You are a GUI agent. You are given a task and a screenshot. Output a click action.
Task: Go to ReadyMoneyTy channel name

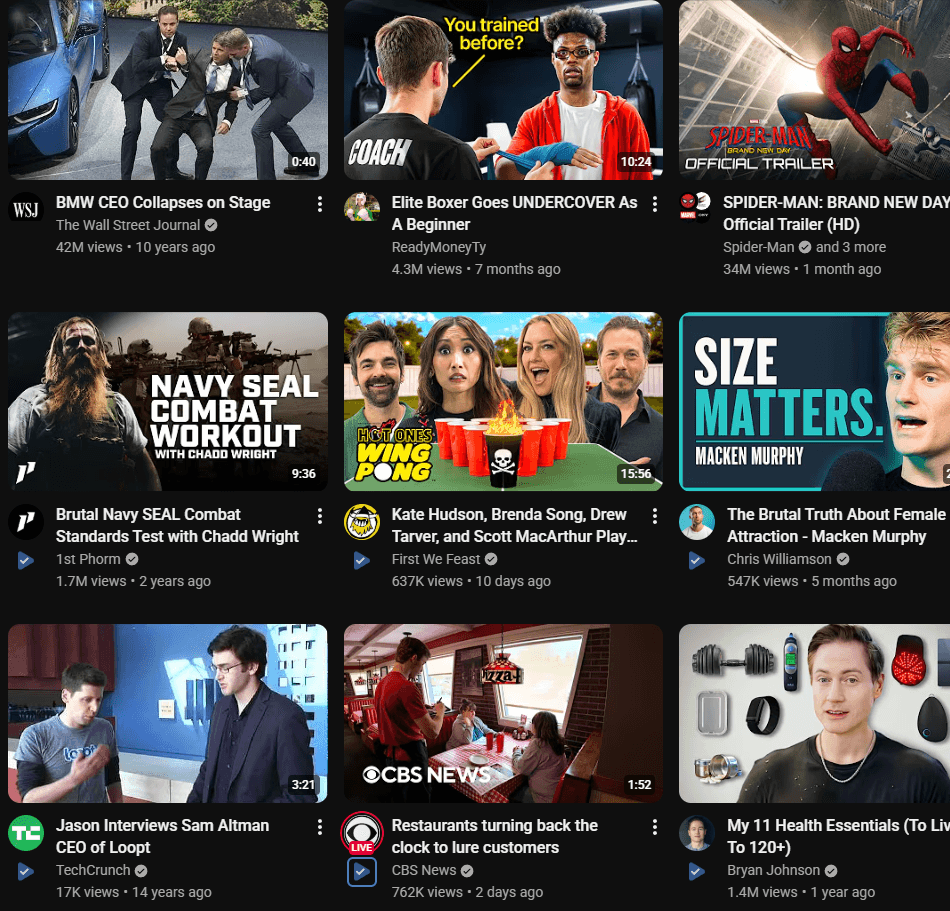pos(439,247)
